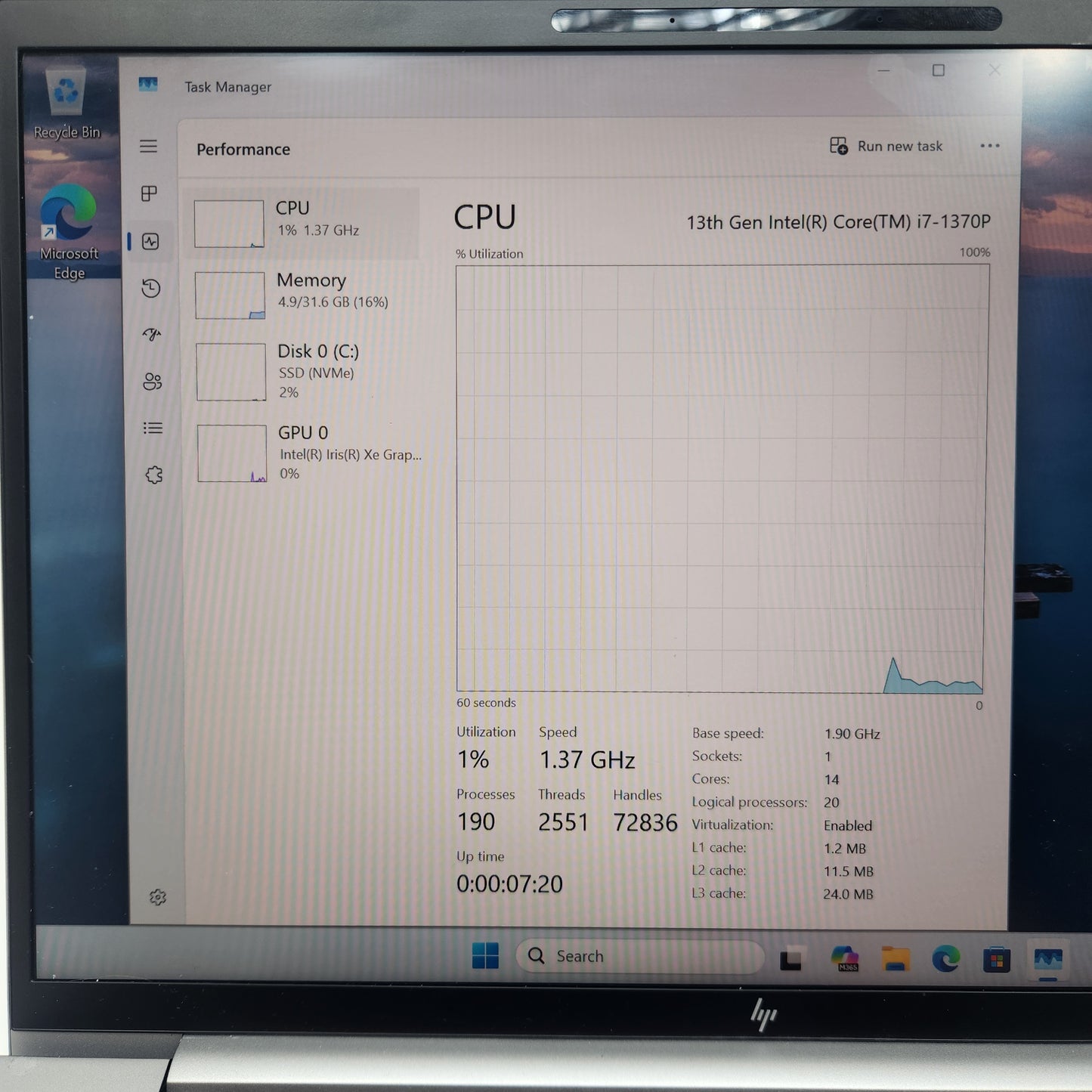Click the CPU mini graph thumbnail
1092x1092 pixels.
point(229,224)
